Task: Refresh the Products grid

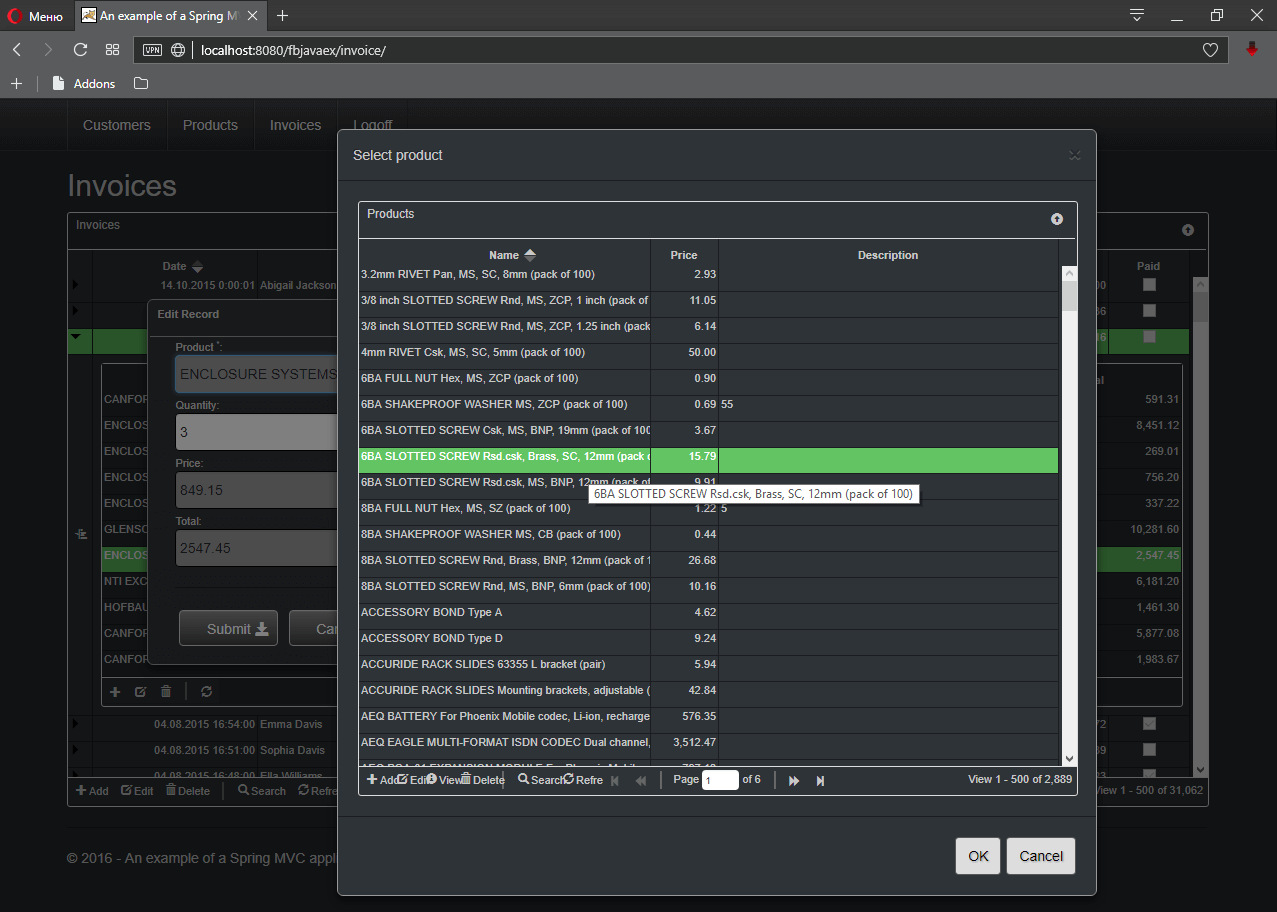Action: [x=584, y=780]
